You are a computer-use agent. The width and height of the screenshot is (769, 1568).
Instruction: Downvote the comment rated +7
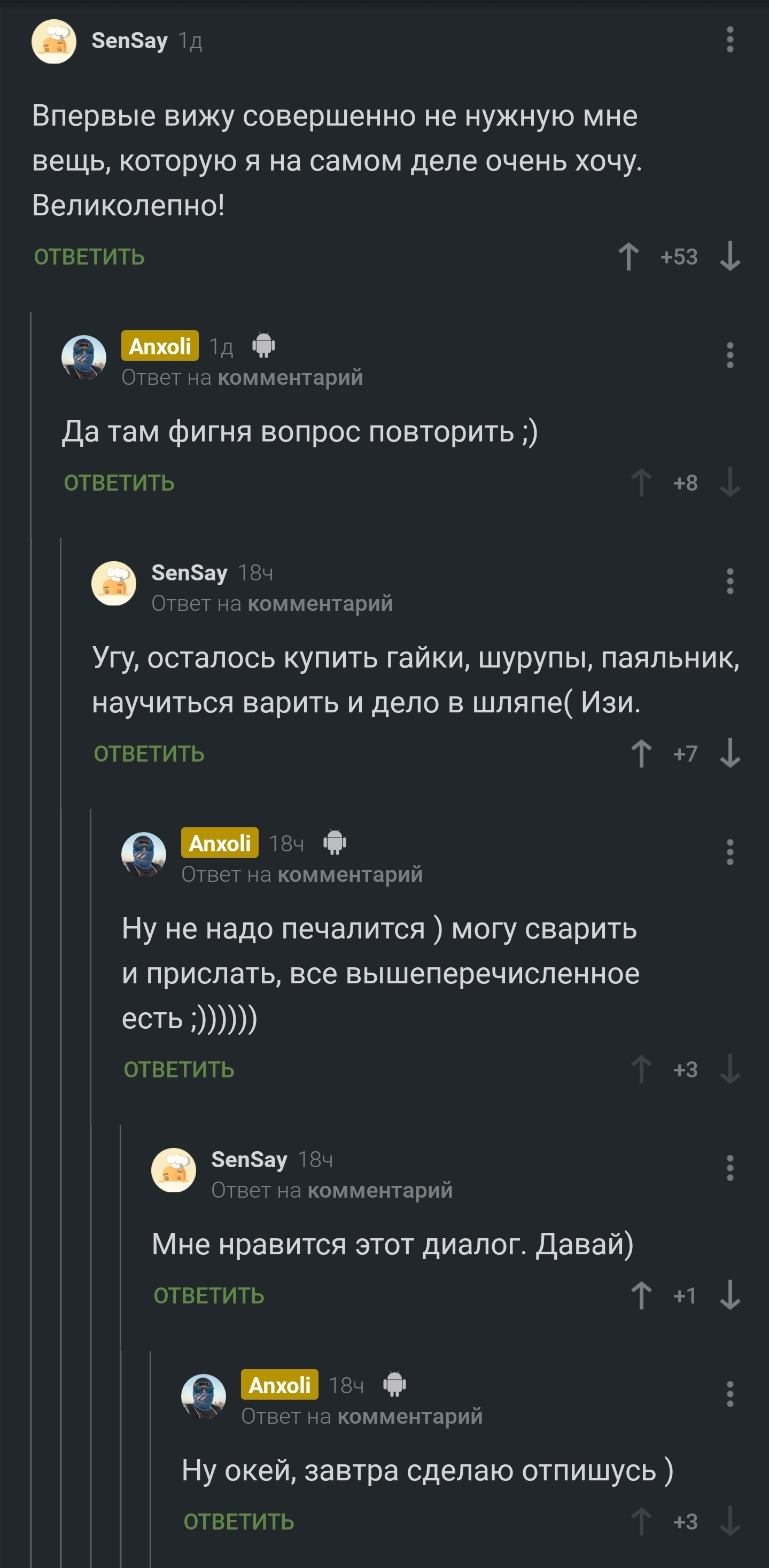click(729, 754)
